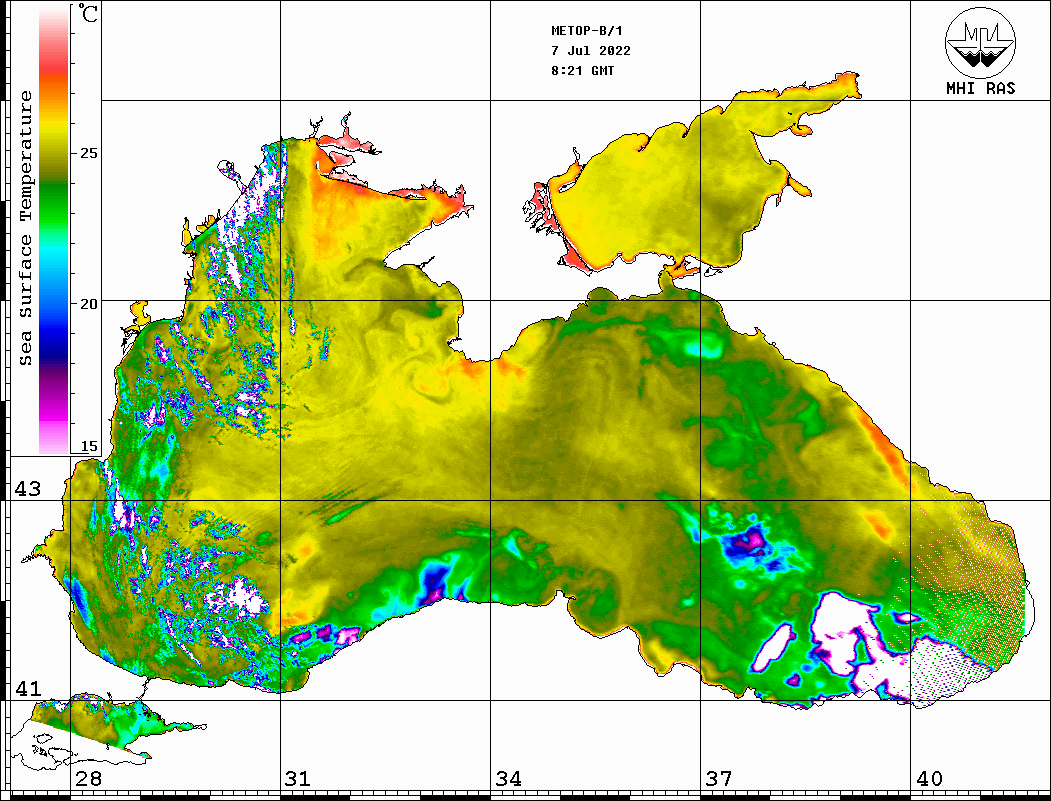This screenshot has height=801, width=1051.
Task: Click the MHI RAS circular logo
Action: (981, 42)
